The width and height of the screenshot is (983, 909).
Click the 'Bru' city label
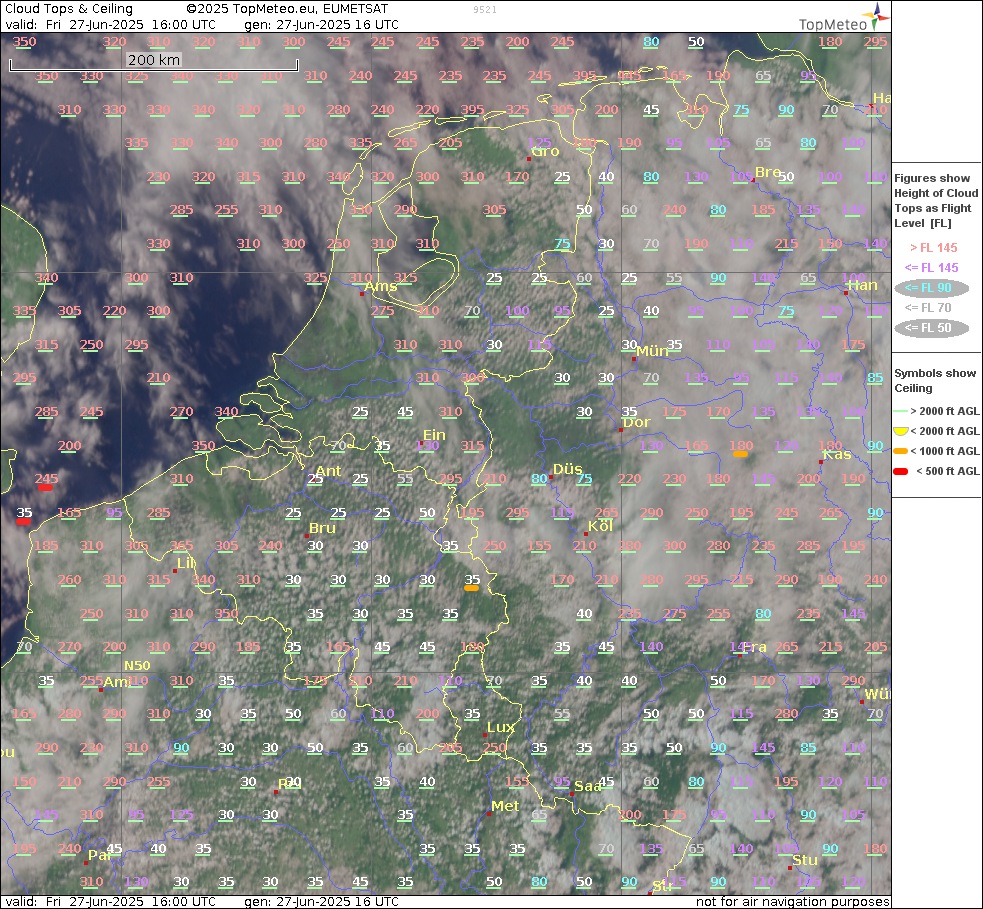tap(322, 528)
